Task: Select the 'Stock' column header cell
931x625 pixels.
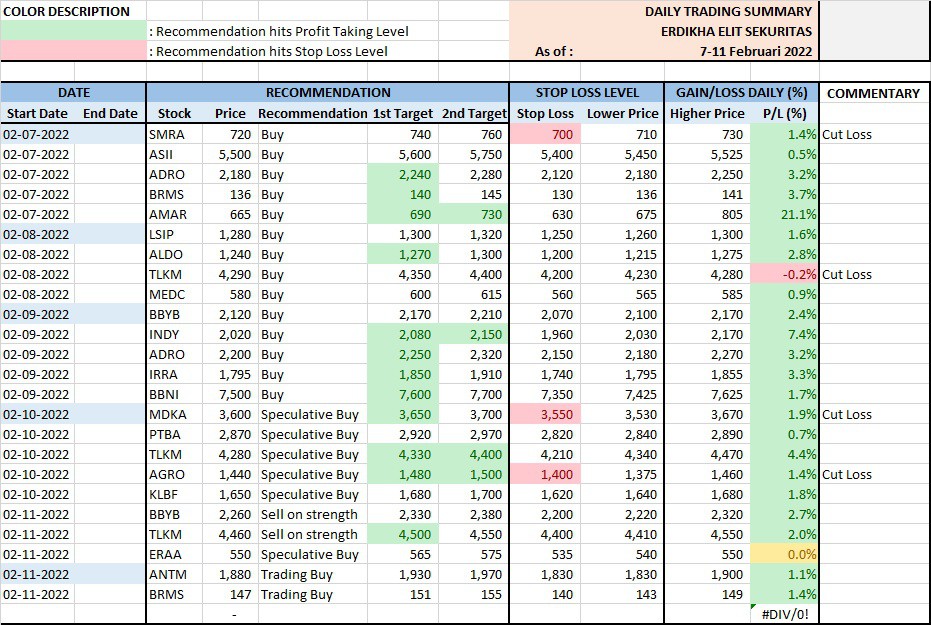Action: [x=175, y=113]
